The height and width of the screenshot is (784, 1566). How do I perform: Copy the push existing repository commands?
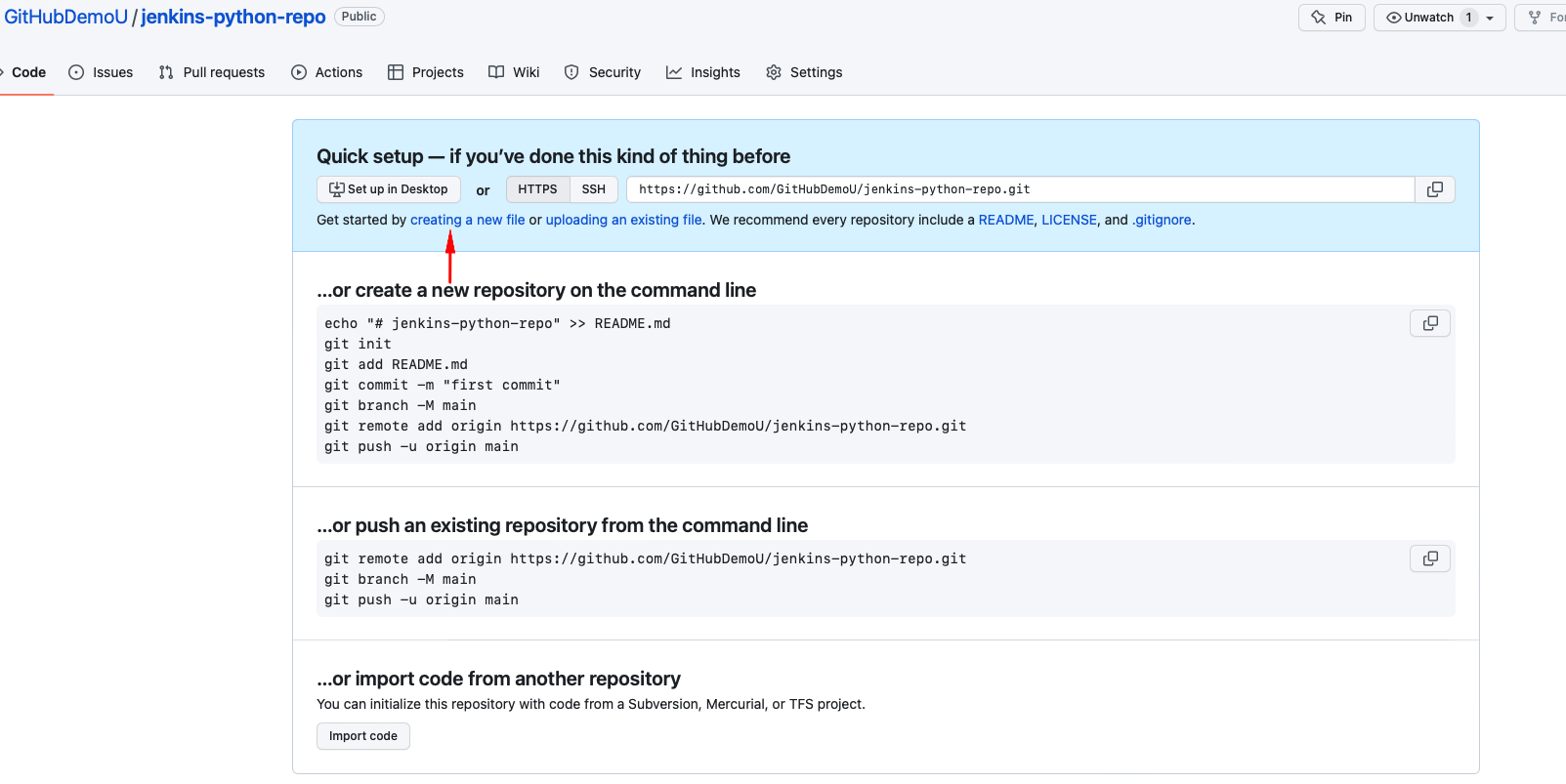point(1430,558)
